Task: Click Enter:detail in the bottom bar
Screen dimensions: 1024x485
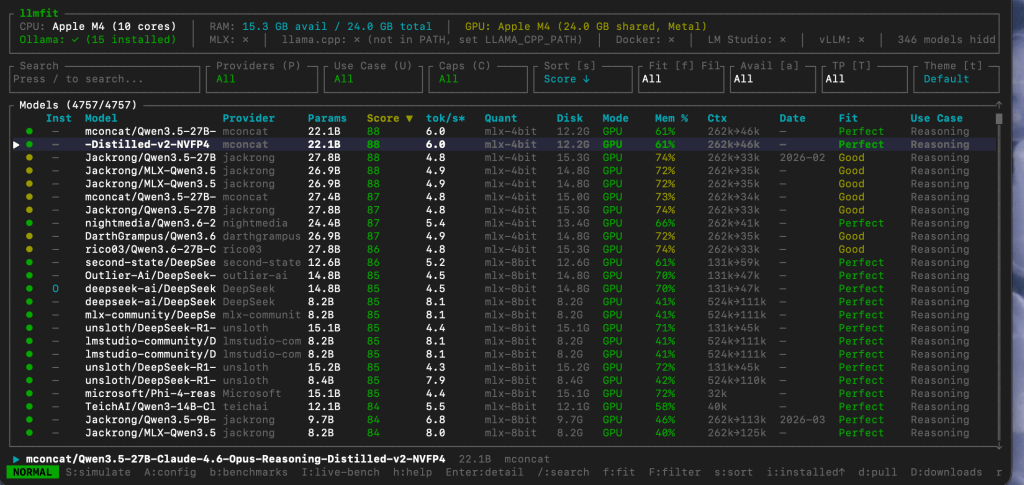Action: coord(485,472)
